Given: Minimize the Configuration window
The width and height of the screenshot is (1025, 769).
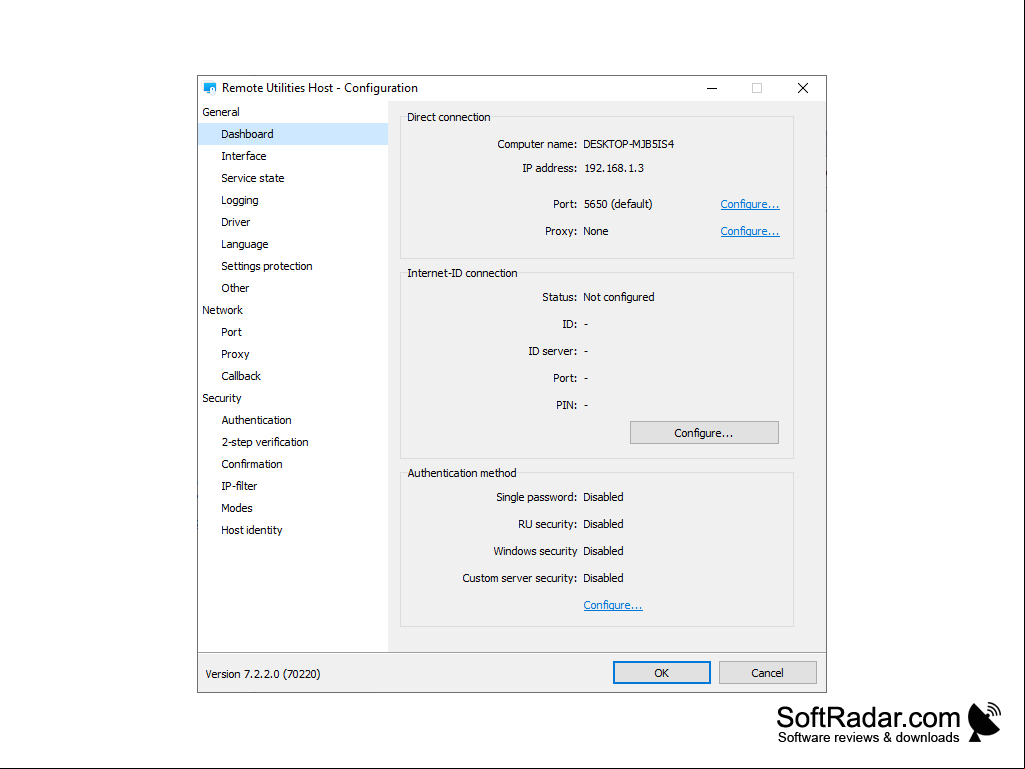Looking at the screenshot, I should (712, 88).
